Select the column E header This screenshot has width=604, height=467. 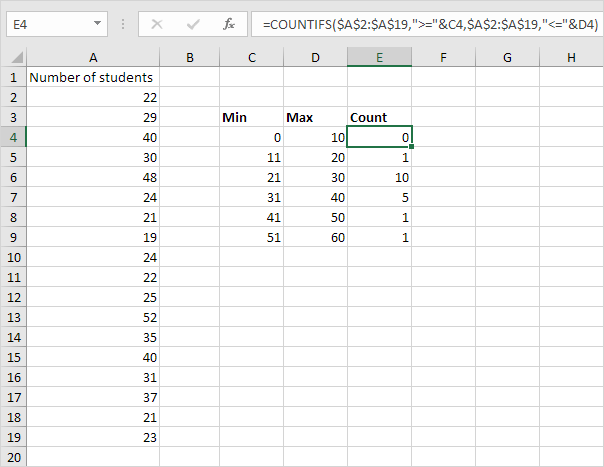(379, 57)
